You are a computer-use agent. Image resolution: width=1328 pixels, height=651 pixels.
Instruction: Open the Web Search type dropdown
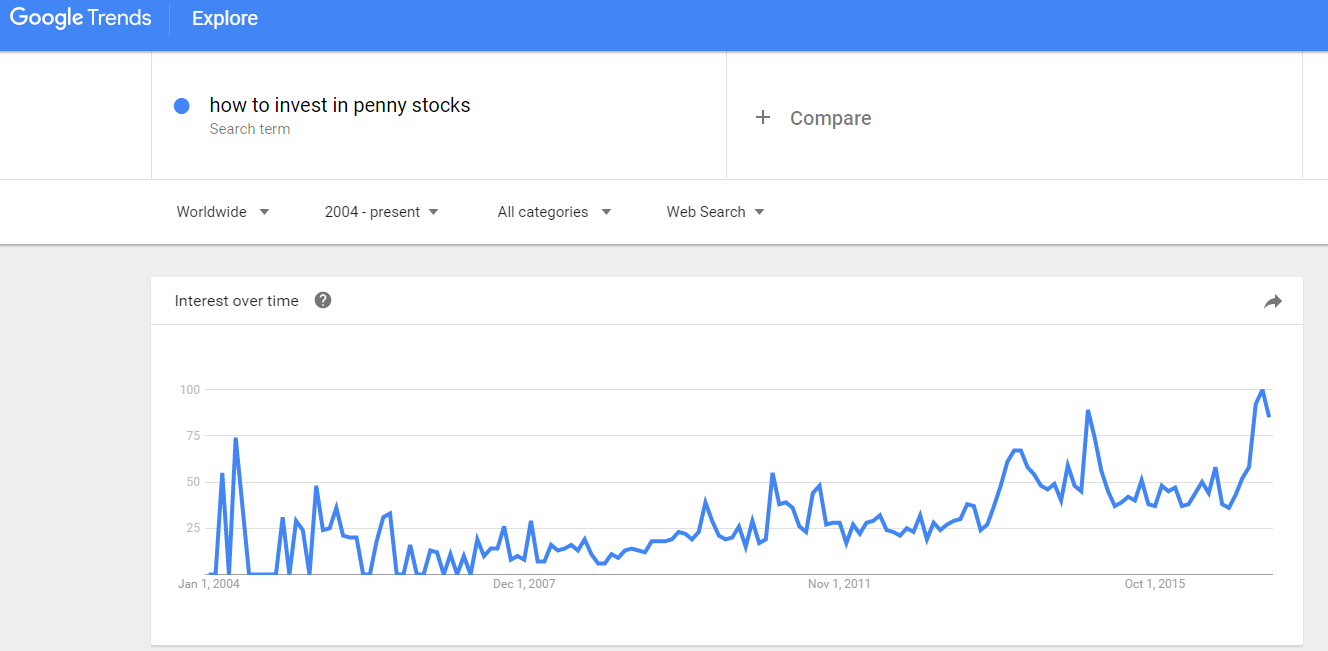pos(715,212)
